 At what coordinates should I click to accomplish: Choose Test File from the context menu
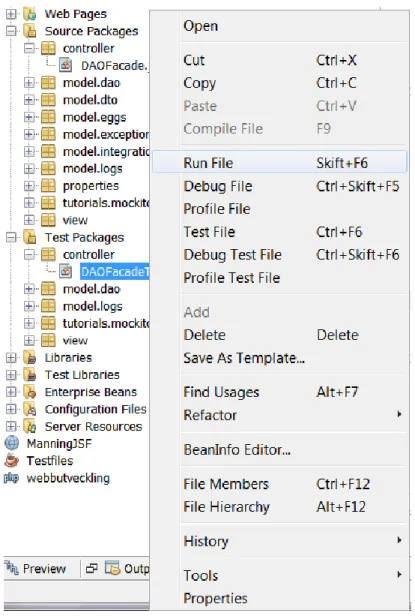279,232
